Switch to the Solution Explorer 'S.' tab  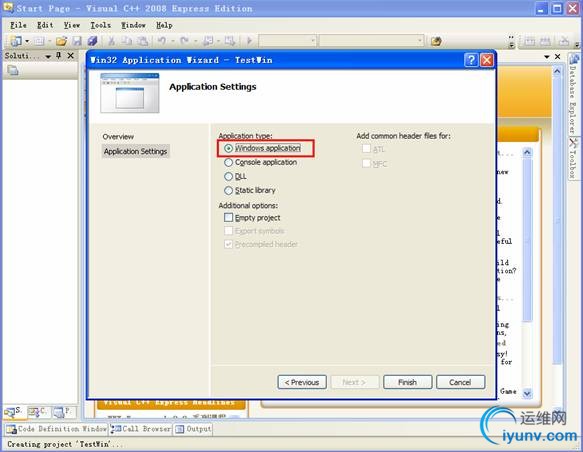[x=14, y=411]
